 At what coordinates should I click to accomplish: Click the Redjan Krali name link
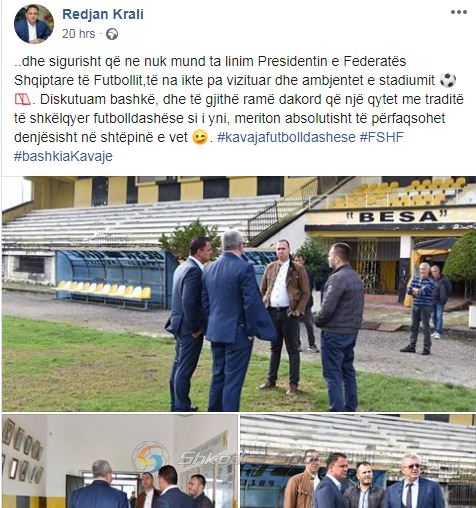[103, 14]
